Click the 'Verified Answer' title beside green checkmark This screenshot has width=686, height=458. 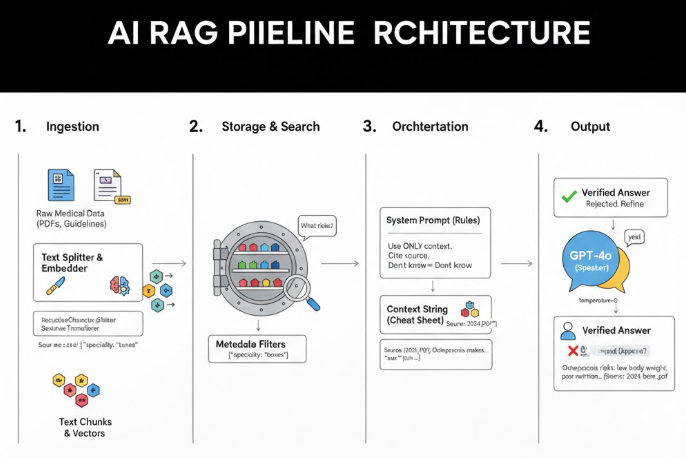pyautogui.click(x=616, y=192)
